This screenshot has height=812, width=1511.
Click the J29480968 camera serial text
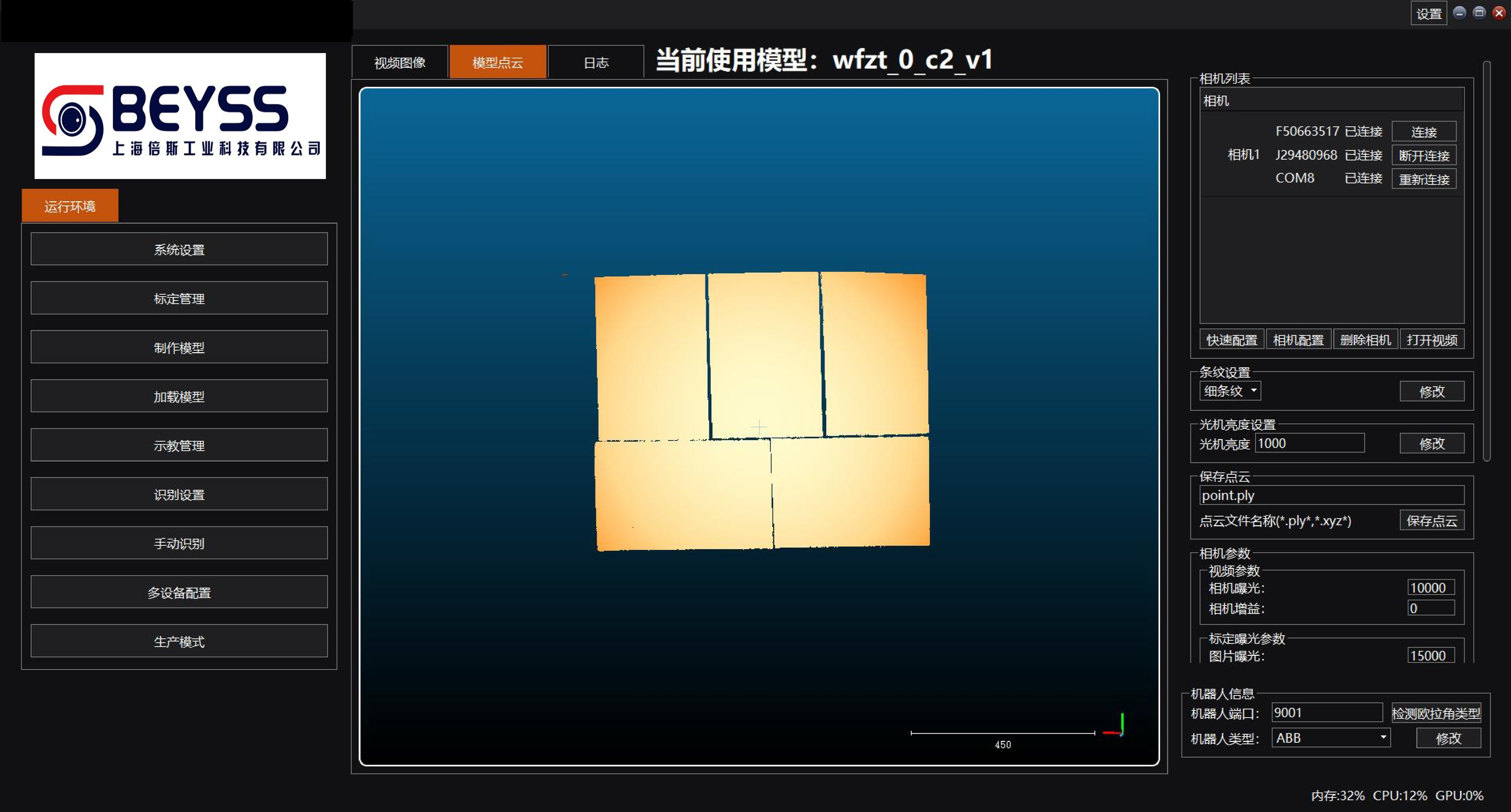[1306, 155]
